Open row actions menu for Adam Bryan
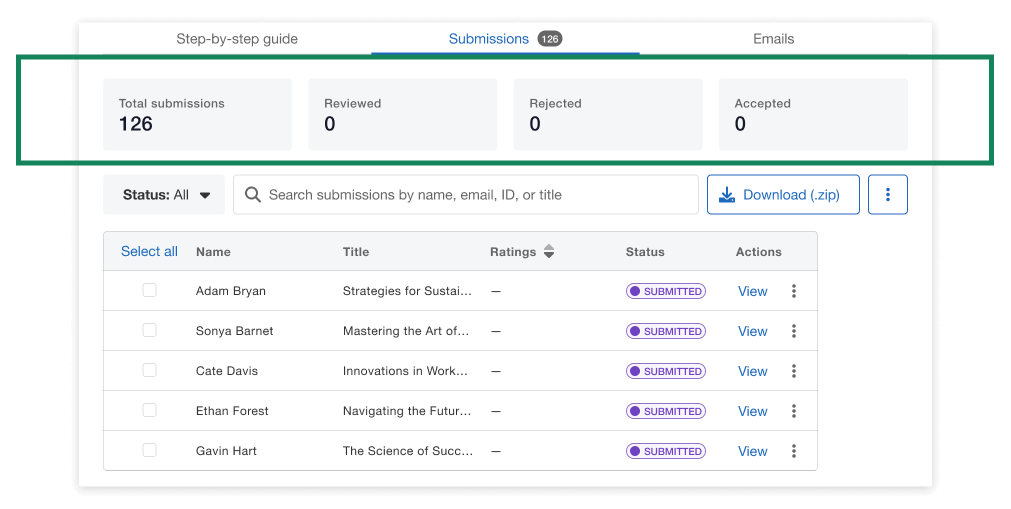This screenshot has width=1011, height=509. tap(794, 291)
